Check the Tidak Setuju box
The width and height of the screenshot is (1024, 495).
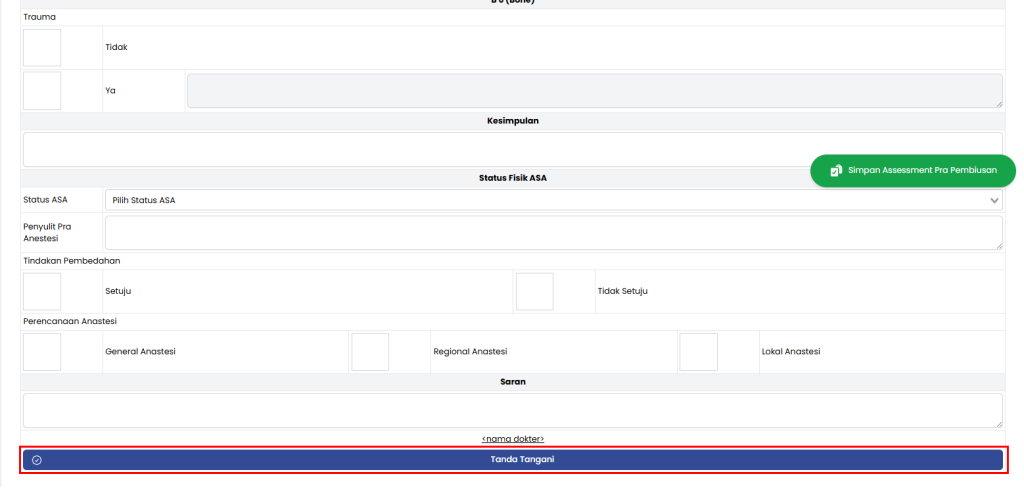pyautogui.click(x=534, y=292)
